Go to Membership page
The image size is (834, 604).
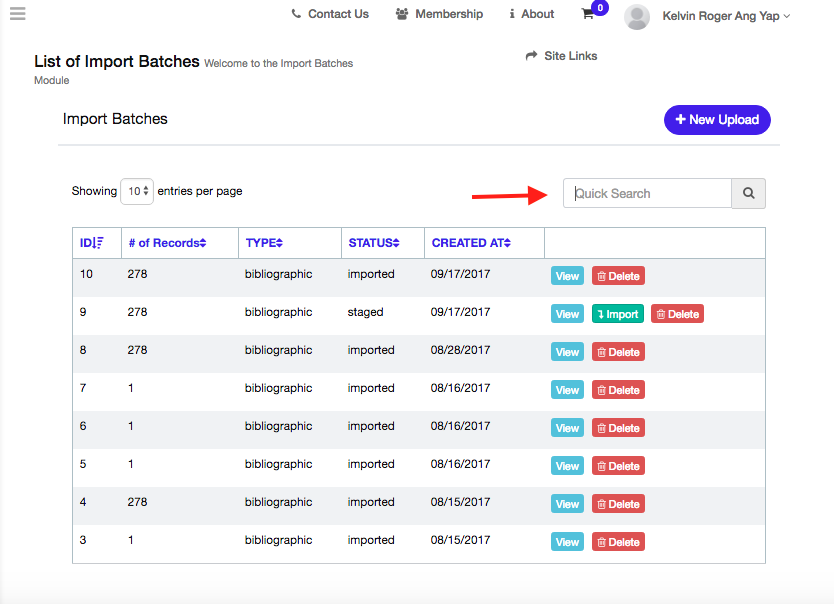coord(439,14)
